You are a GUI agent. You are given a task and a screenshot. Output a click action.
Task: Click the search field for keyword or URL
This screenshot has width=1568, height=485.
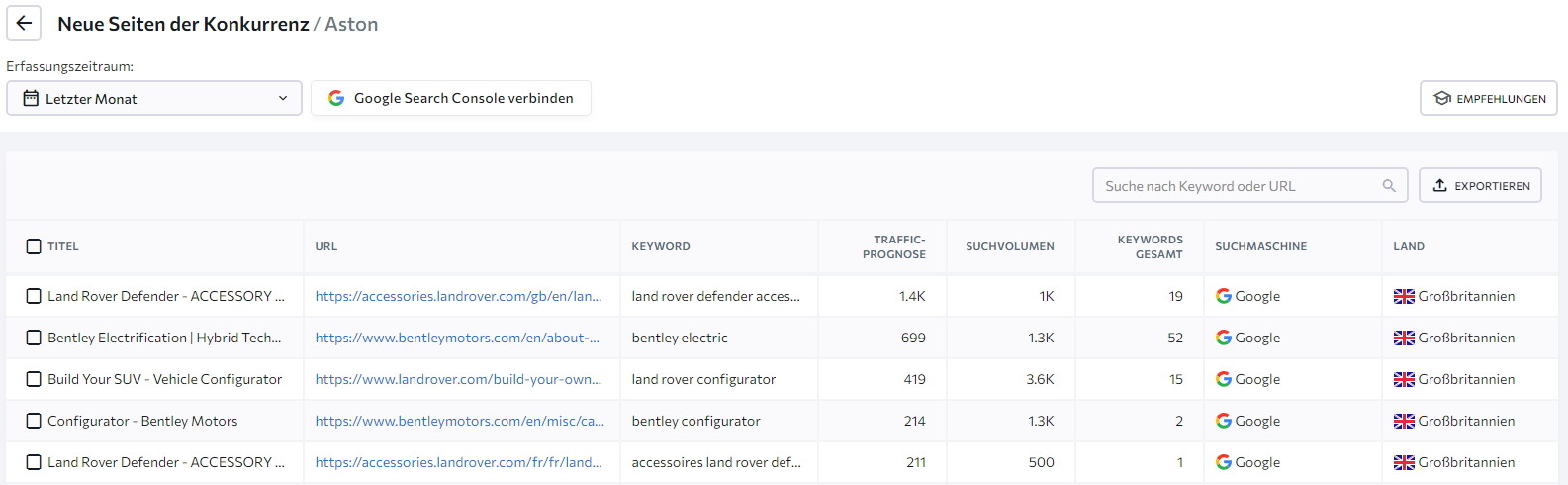(x=1249, y=185)
